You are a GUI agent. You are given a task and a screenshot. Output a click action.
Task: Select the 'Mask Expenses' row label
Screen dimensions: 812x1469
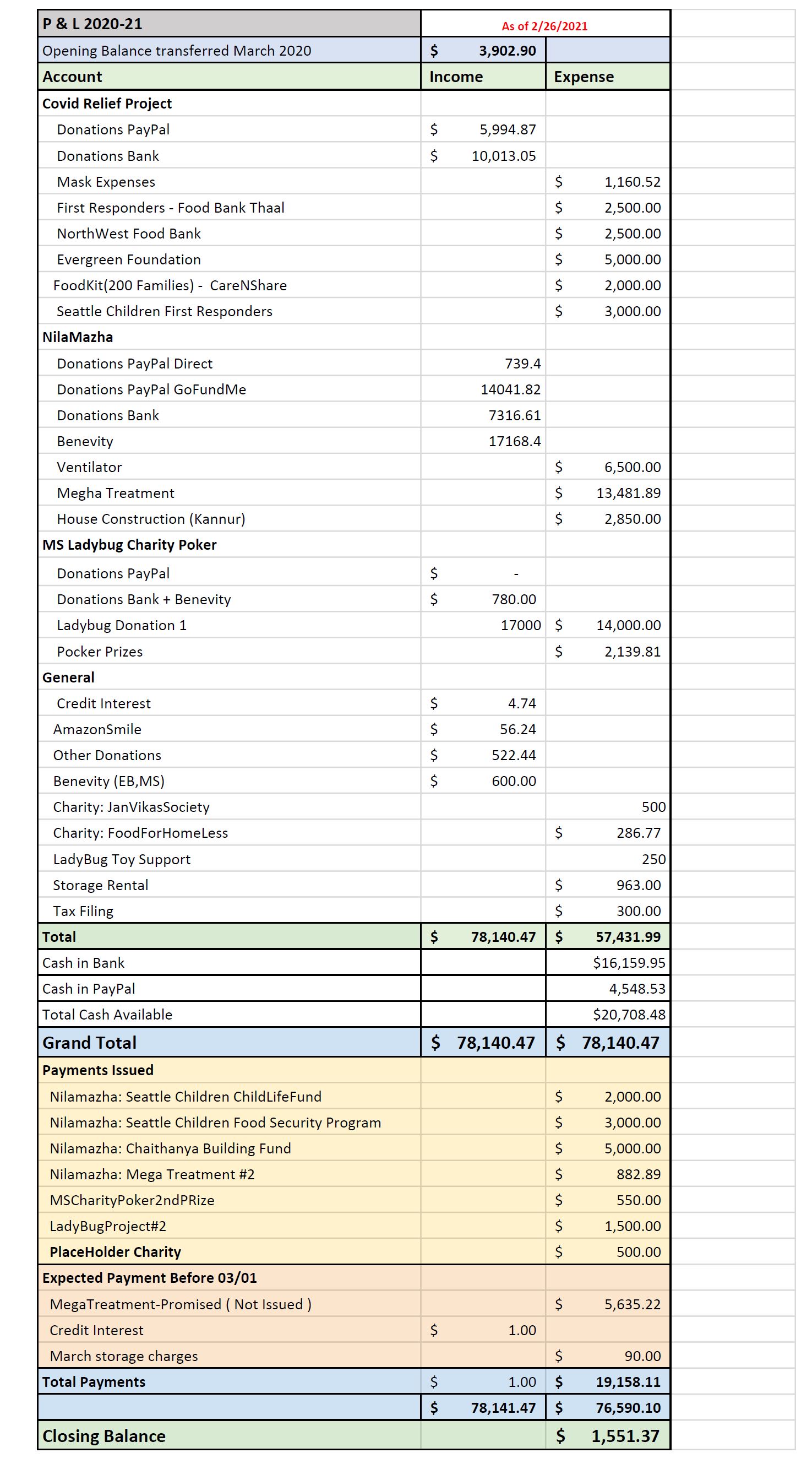(229, 182)
